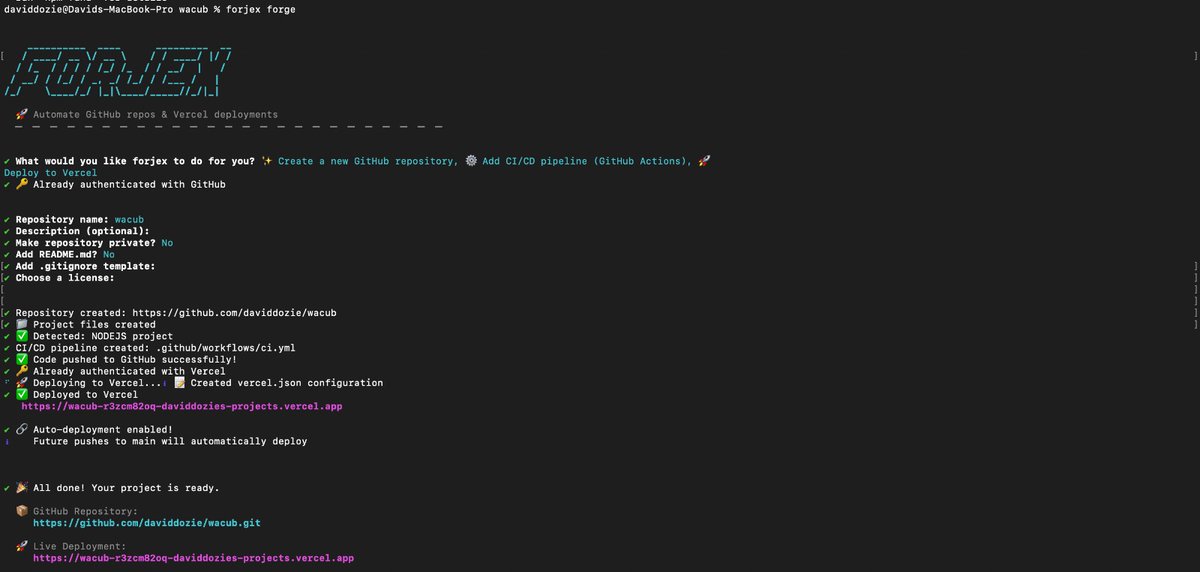This screenshot has height=572, width=1200.
Task: Click the 'Your project is ready.' message
Action: pyautogui.click(x=155, y=488)
